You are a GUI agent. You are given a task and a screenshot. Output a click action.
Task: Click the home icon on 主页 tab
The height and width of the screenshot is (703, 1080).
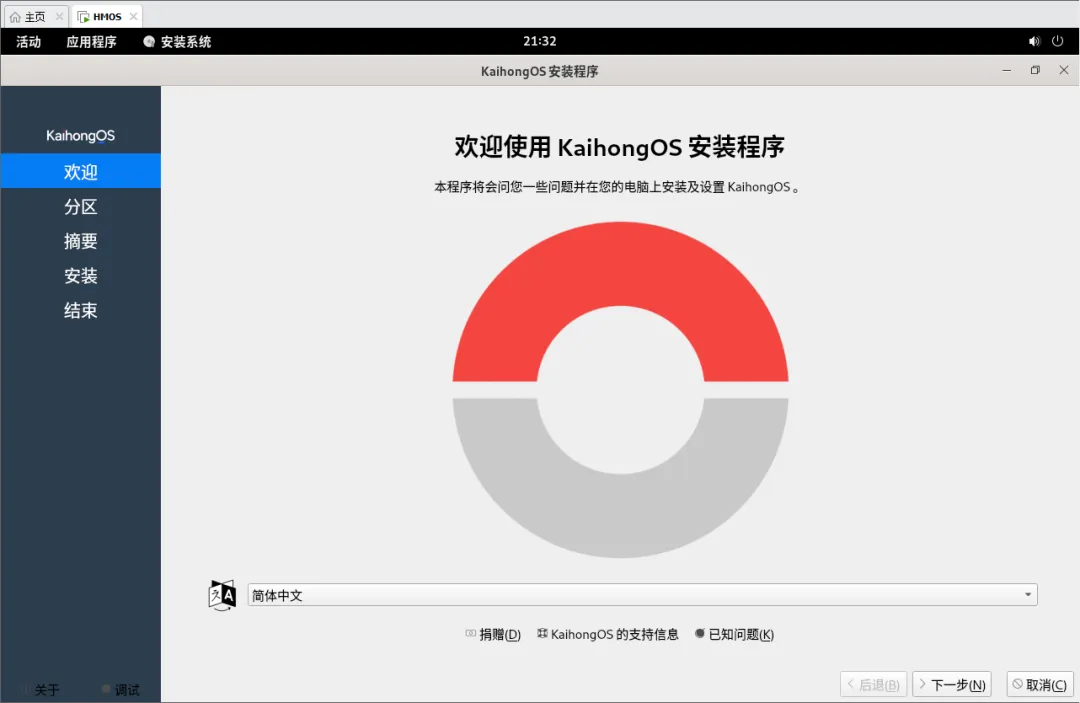click(x=15, y=17)
